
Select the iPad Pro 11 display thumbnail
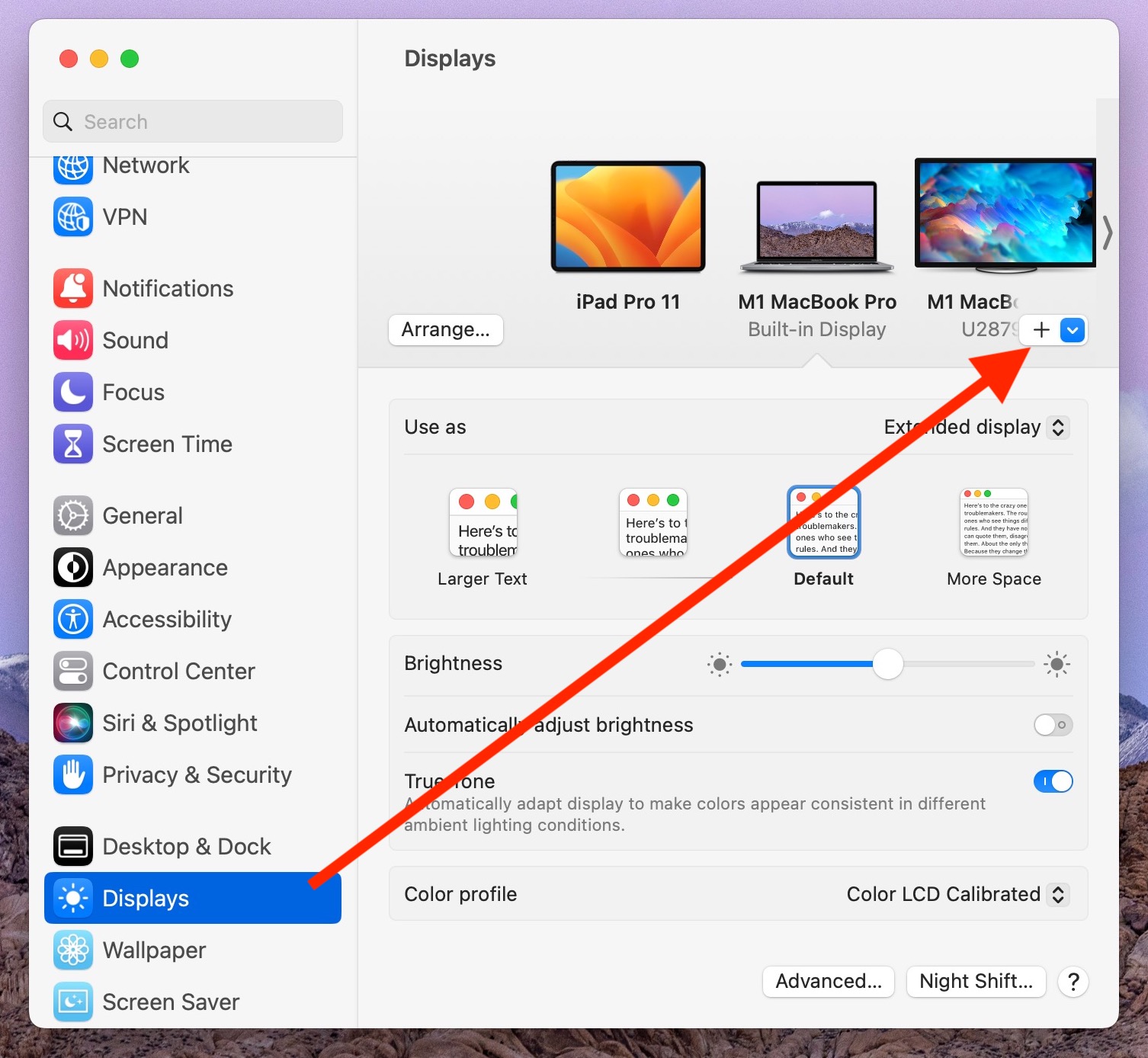(628, 217)
